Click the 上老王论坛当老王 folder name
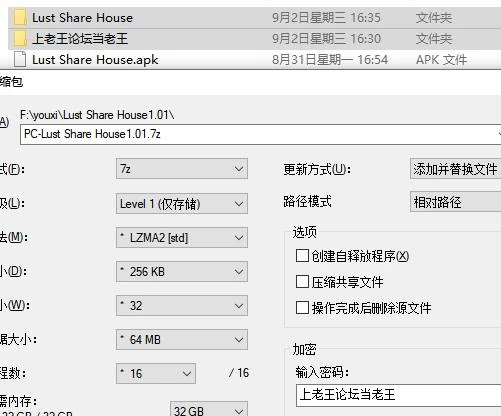 (80, 39)
